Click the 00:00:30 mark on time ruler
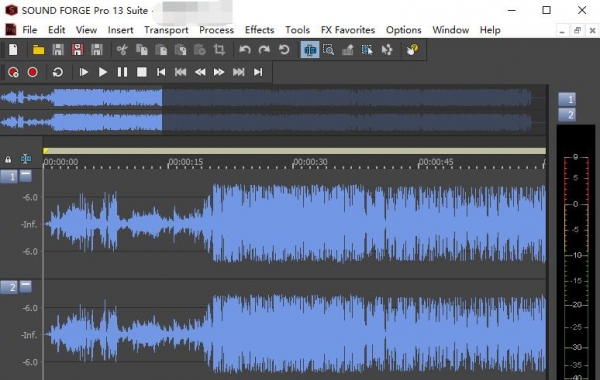The width and height of the screenshot is (600, 380). [310, 162]
